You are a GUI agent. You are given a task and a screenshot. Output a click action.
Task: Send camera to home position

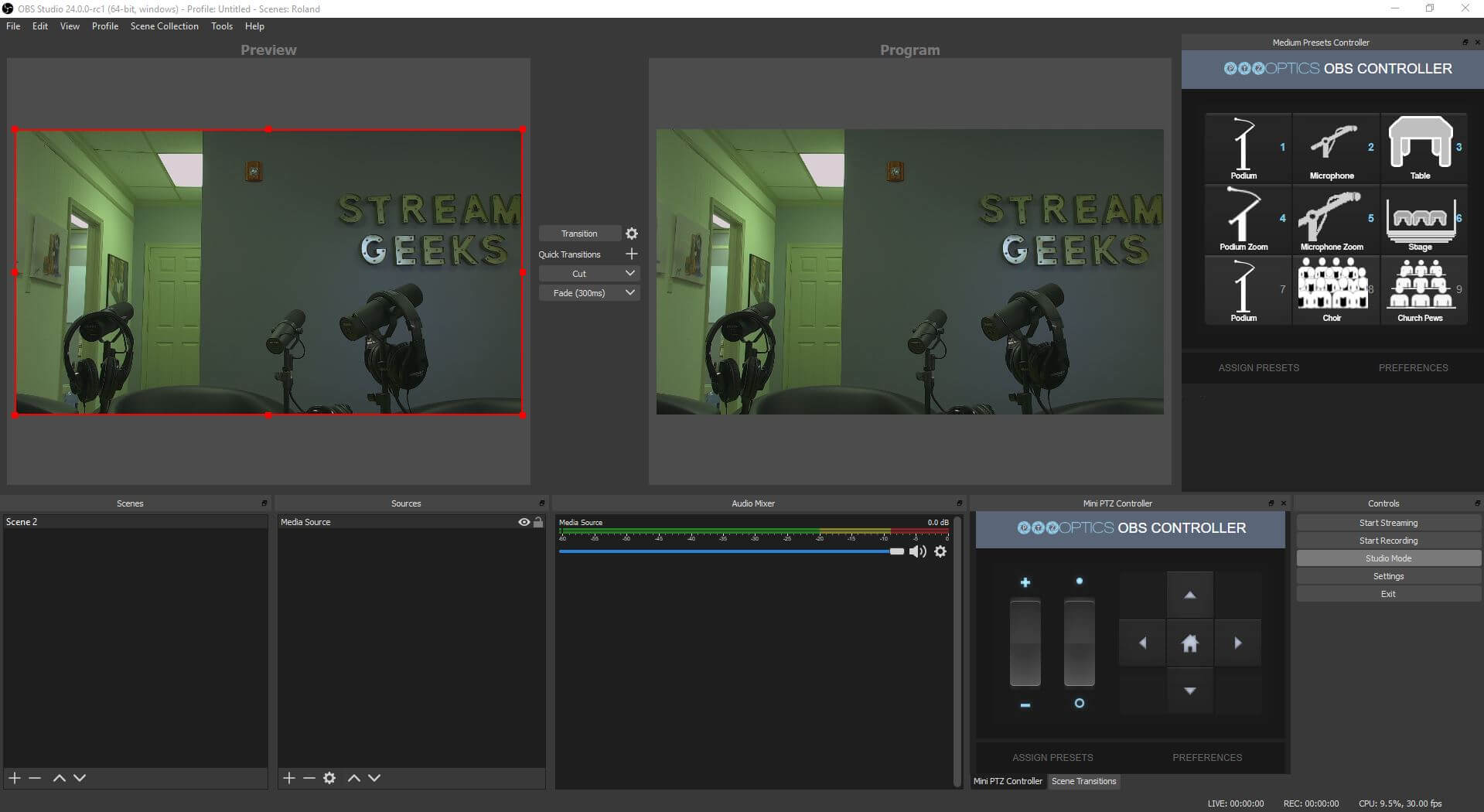(x=1190, y=643)
